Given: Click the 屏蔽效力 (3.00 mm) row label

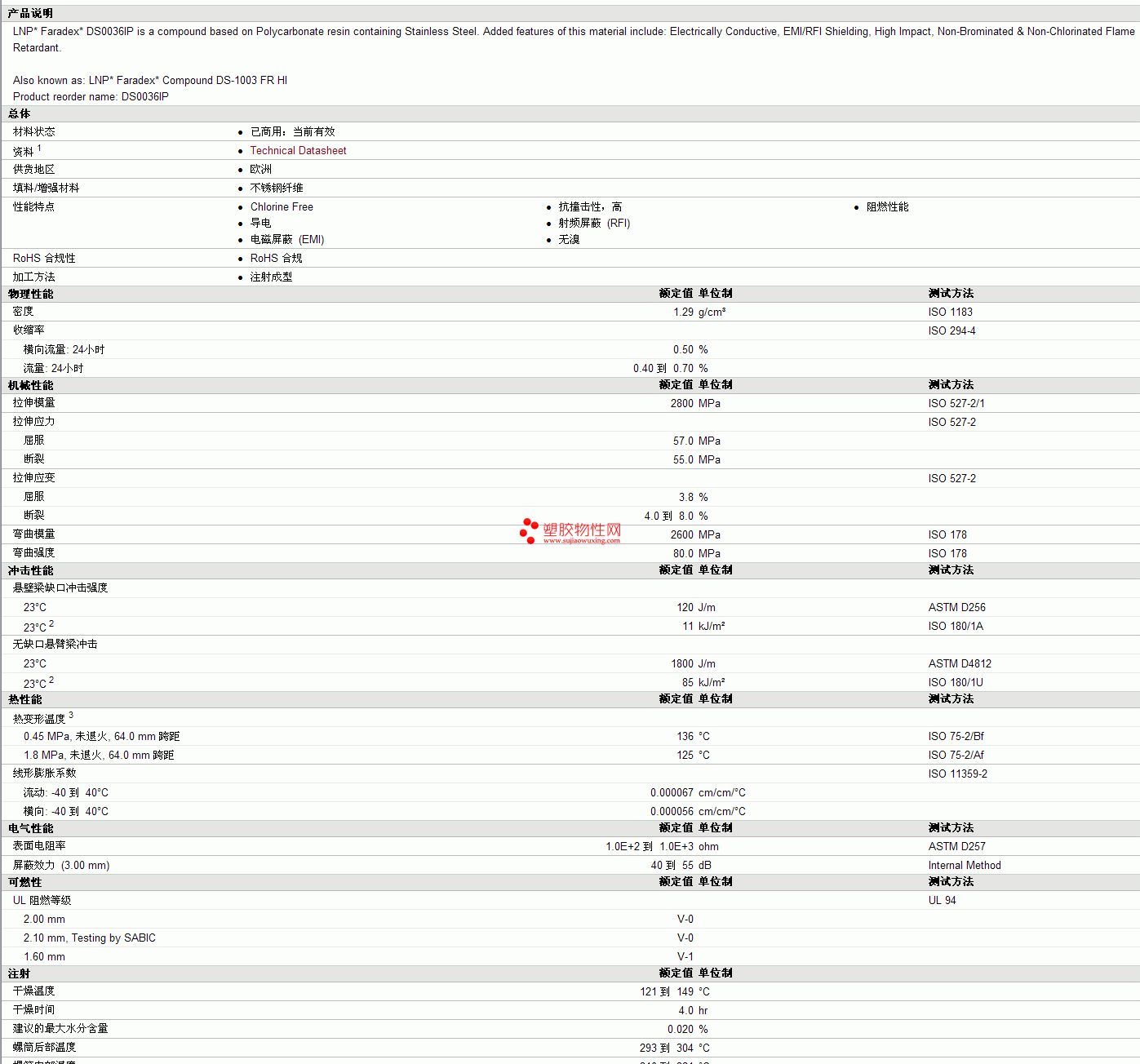Looking at the screenshot, I should click(x=61, y=866).
